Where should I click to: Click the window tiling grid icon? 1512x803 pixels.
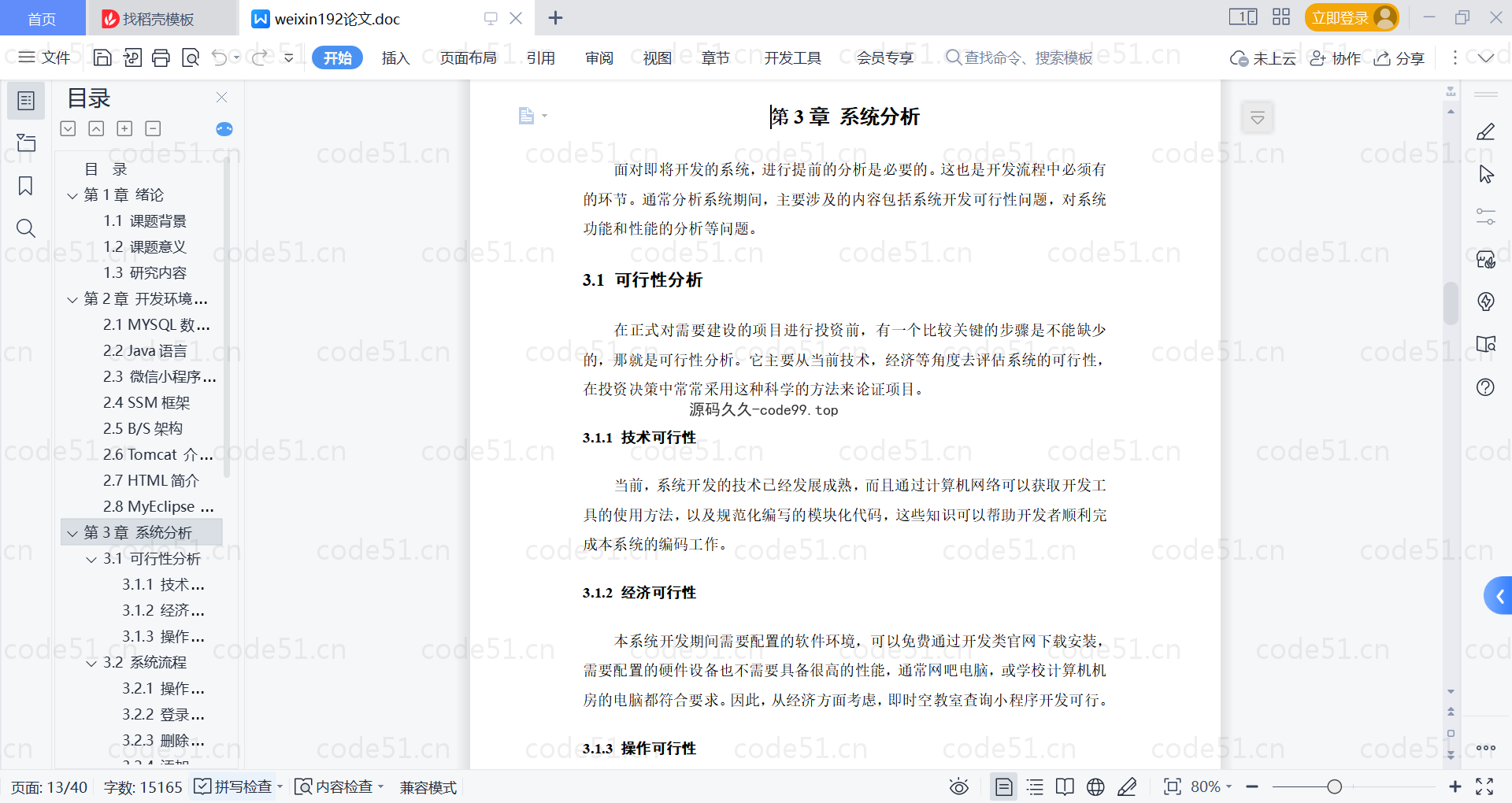point(1281,17)
